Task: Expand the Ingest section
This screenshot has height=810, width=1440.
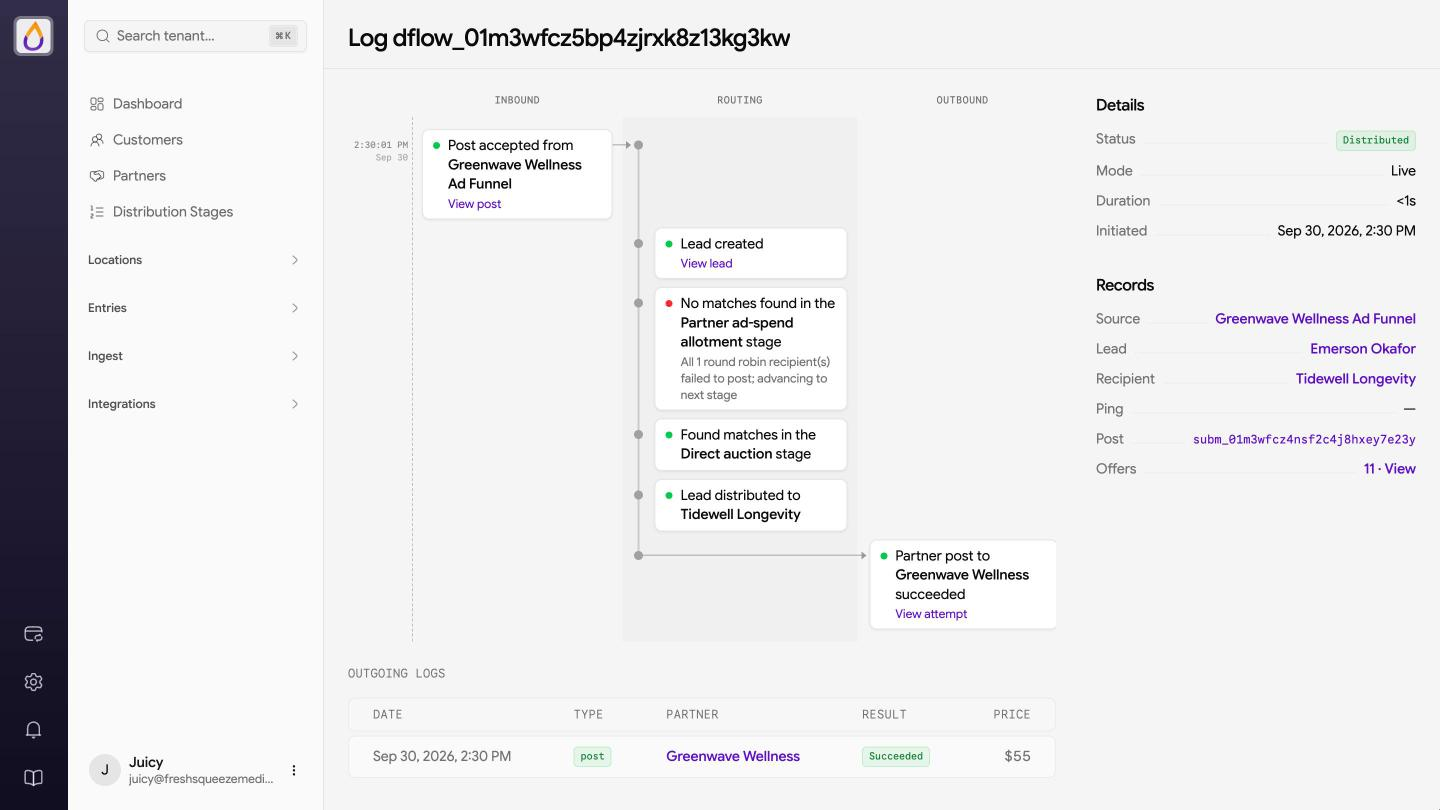Action: 195,356
